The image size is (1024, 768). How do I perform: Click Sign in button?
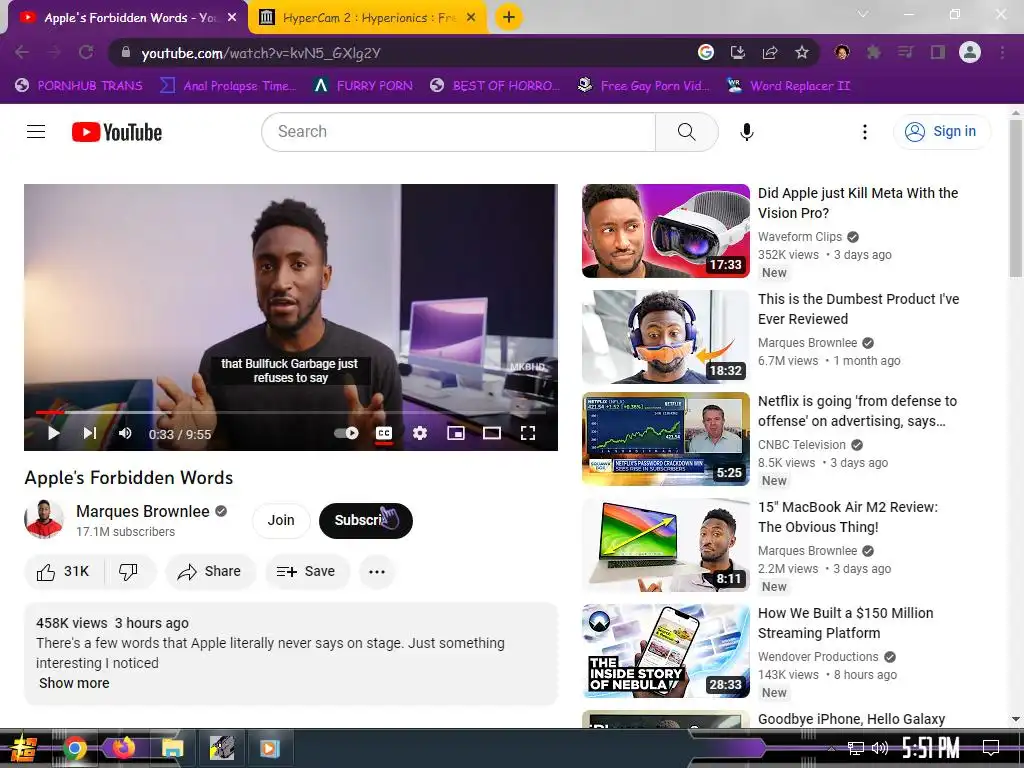click(942, 132)
